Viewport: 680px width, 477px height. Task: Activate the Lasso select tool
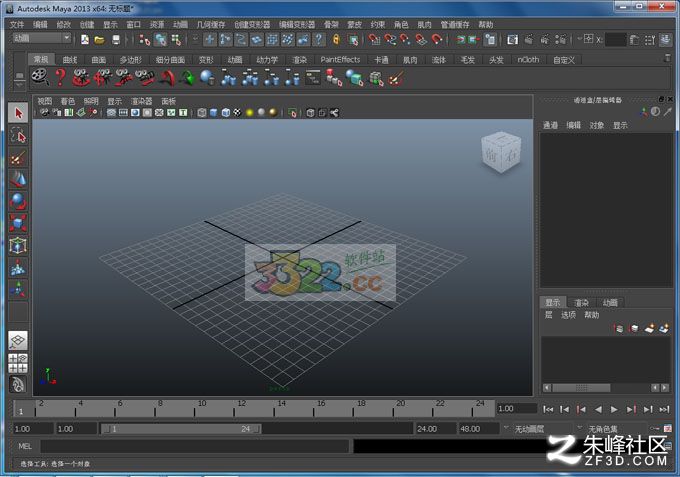click(x=18, y=135)
